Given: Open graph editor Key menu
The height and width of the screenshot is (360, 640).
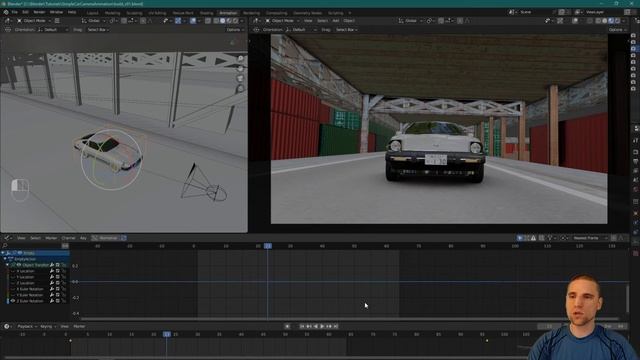Looking at the screenshot, I should click(83, 238).
